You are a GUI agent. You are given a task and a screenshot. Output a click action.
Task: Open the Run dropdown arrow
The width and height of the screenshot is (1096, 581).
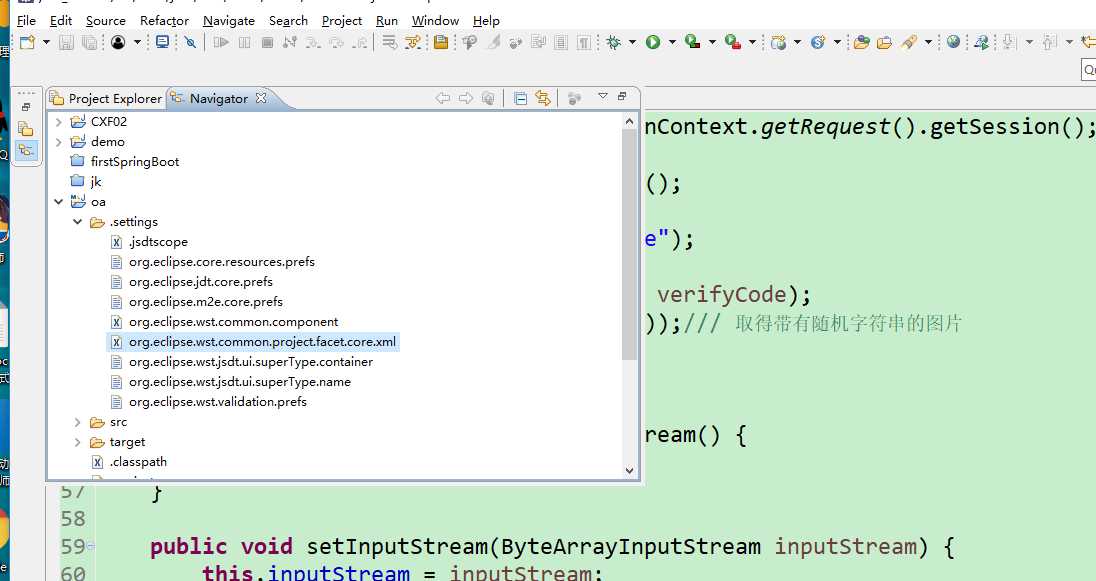pyautogui.click(x=672, y=43)
